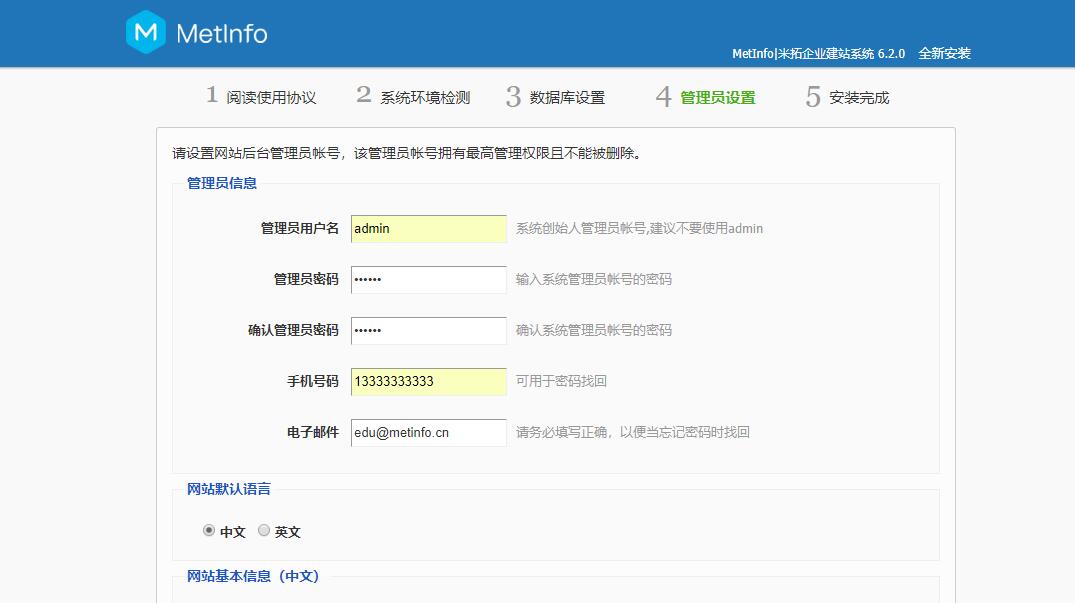Focus the 确认管理员密码 field
This screenshot has height=603, width=1075.
click(x=428, y=330)
